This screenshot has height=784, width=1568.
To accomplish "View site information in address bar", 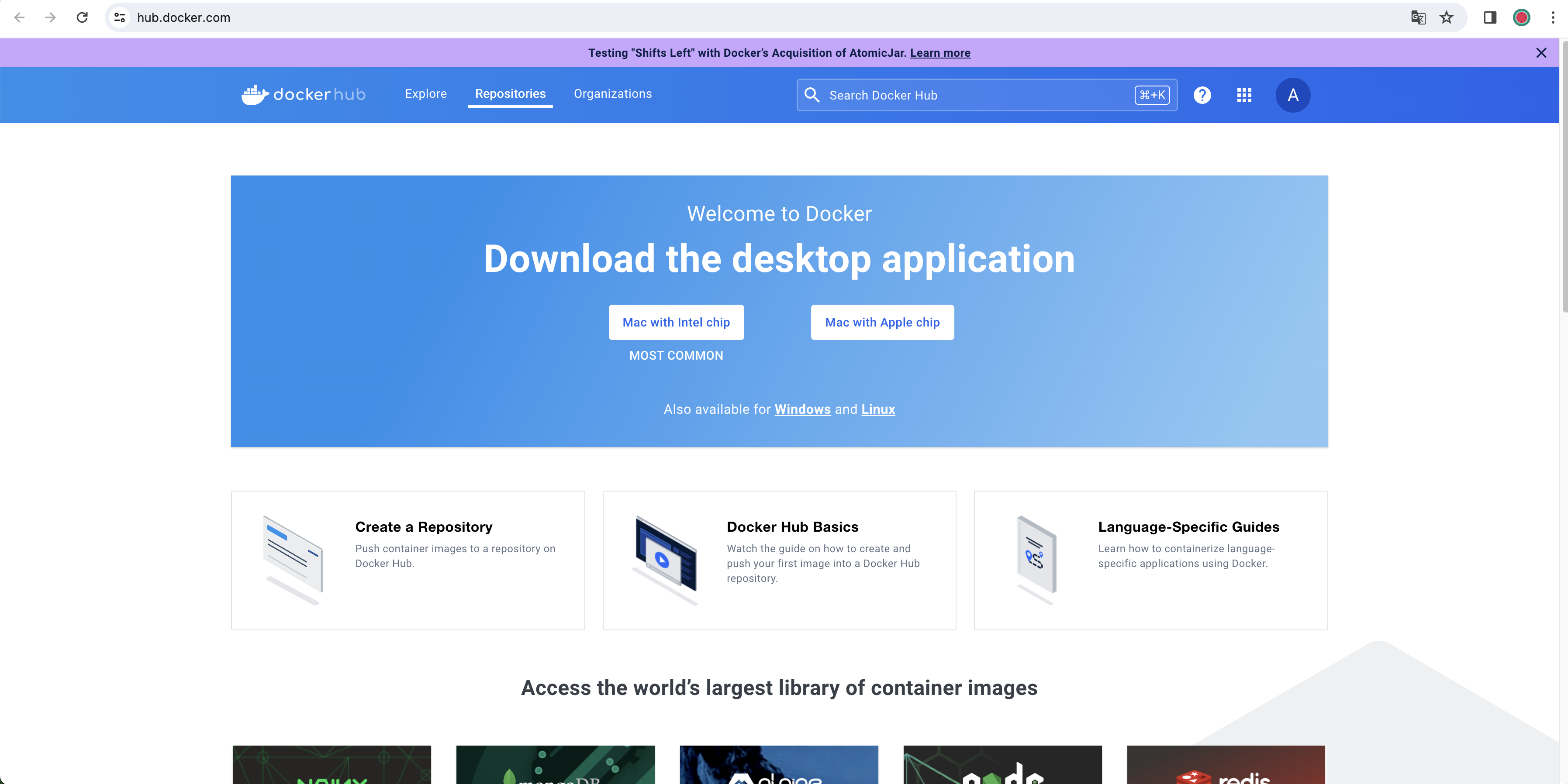I will click(120, 17).
